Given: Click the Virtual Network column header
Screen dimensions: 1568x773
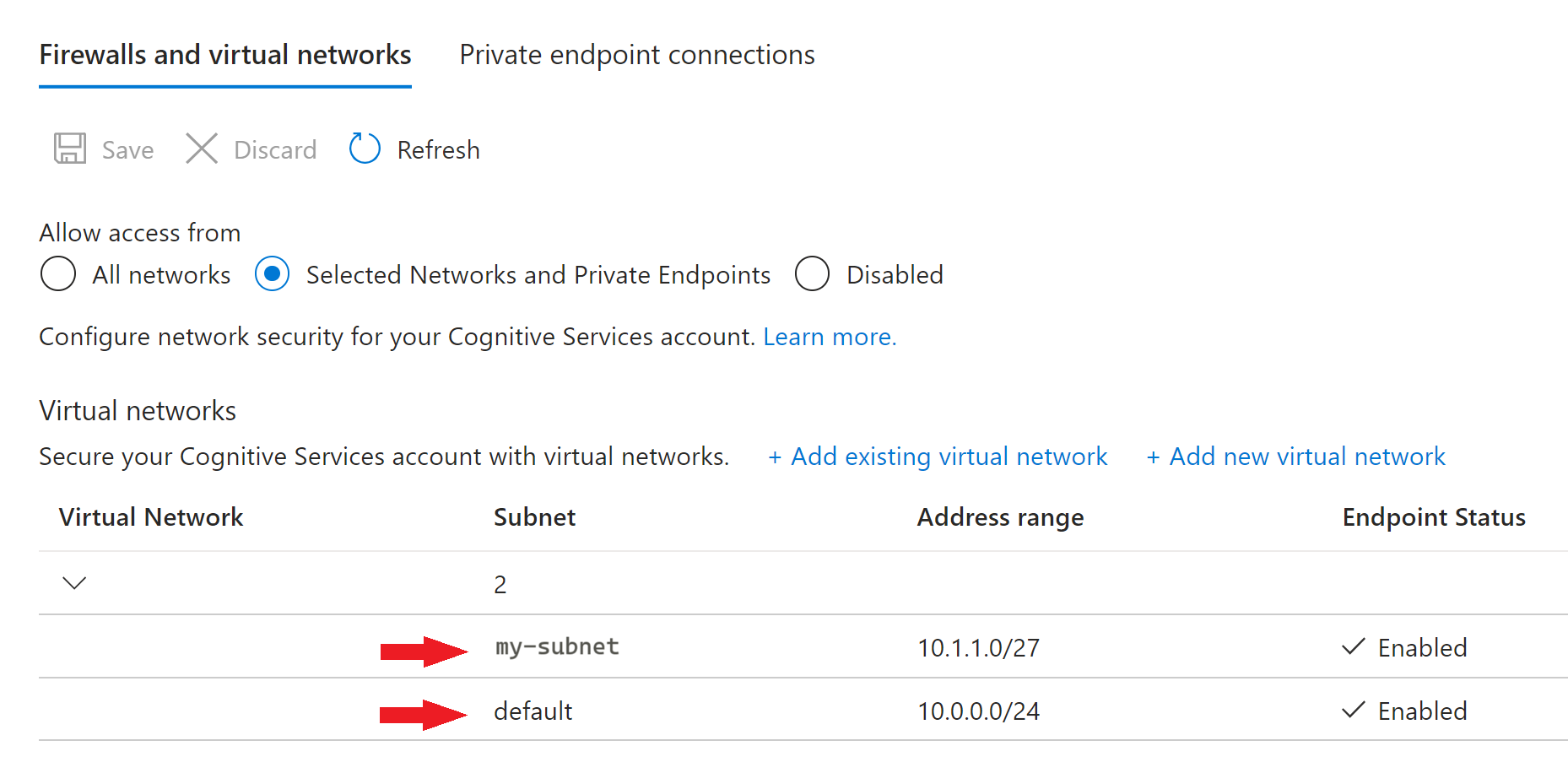Looking at the screenshot, I should [151, 516].
